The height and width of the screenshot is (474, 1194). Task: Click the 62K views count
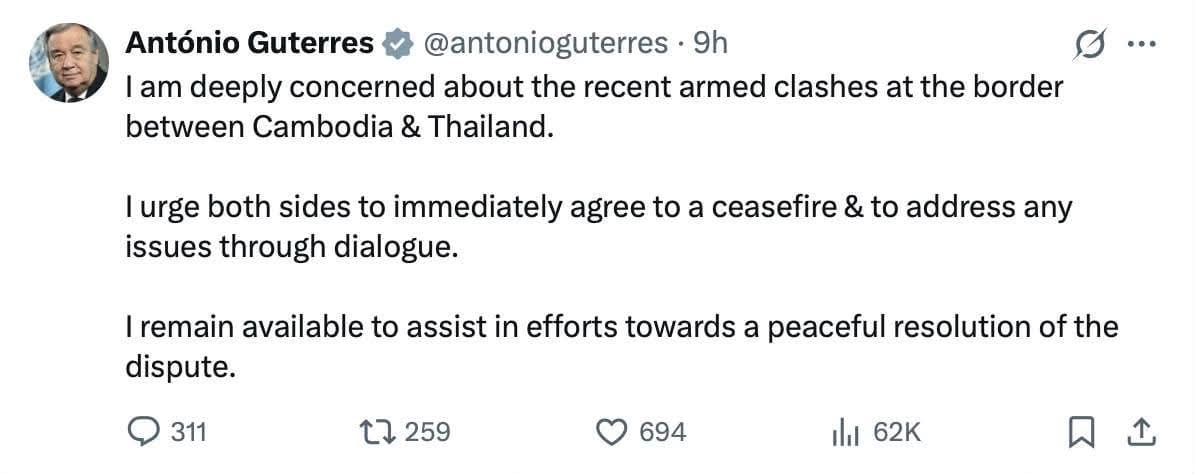click(897, 433)
